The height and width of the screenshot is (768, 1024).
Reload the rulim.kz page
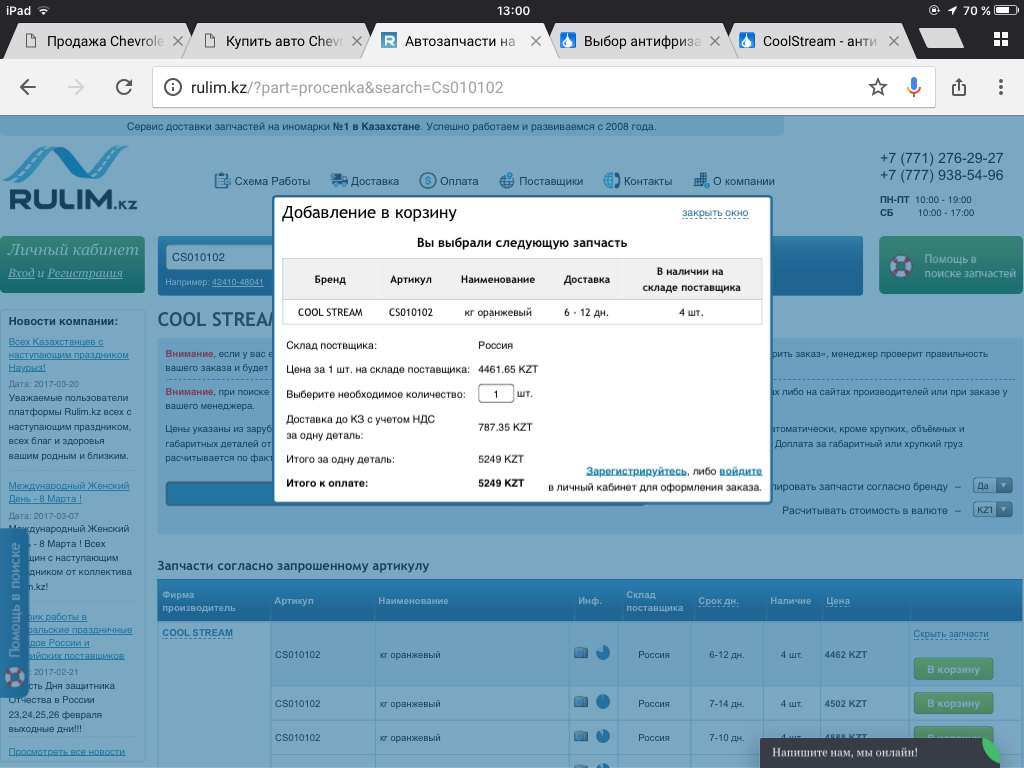124,87
